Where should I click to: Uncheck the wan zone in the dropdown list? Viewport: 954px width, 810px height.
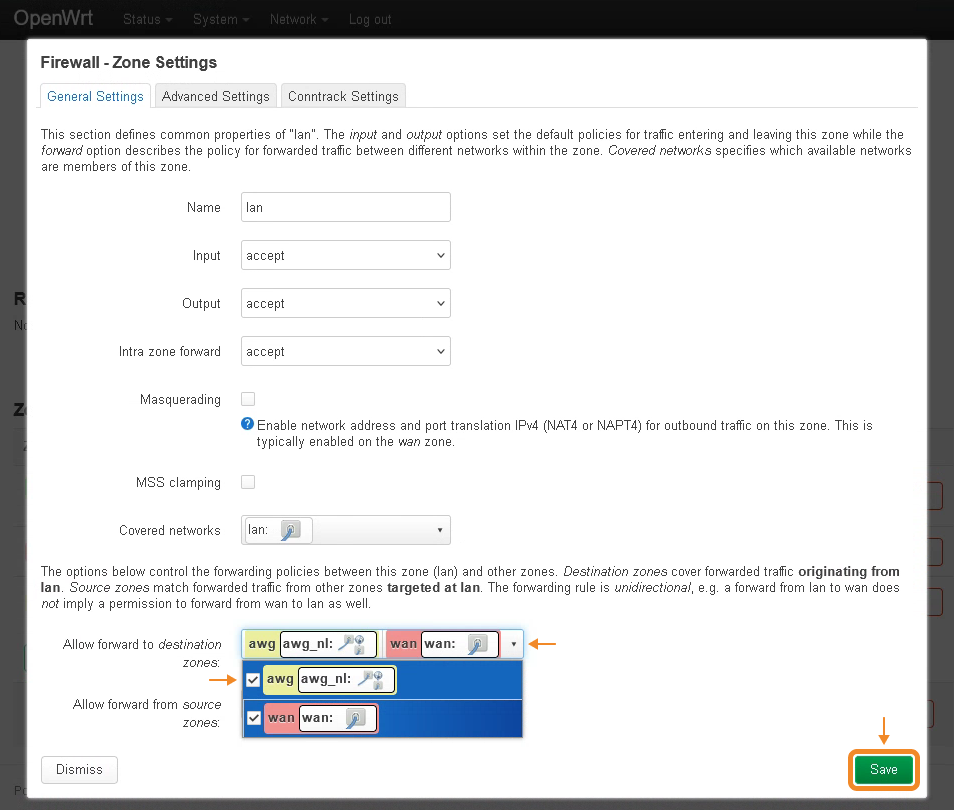click(x=254, y=718)
